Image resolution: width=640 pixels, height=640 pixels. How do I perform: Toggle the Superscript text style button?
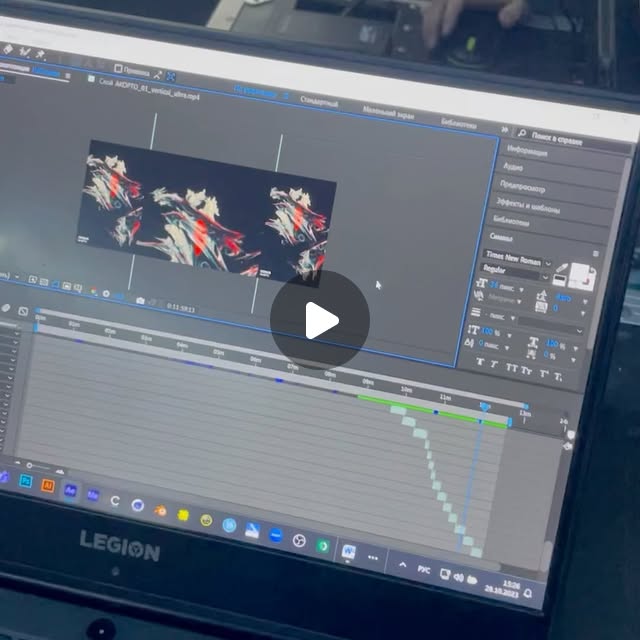coord(544,373)
